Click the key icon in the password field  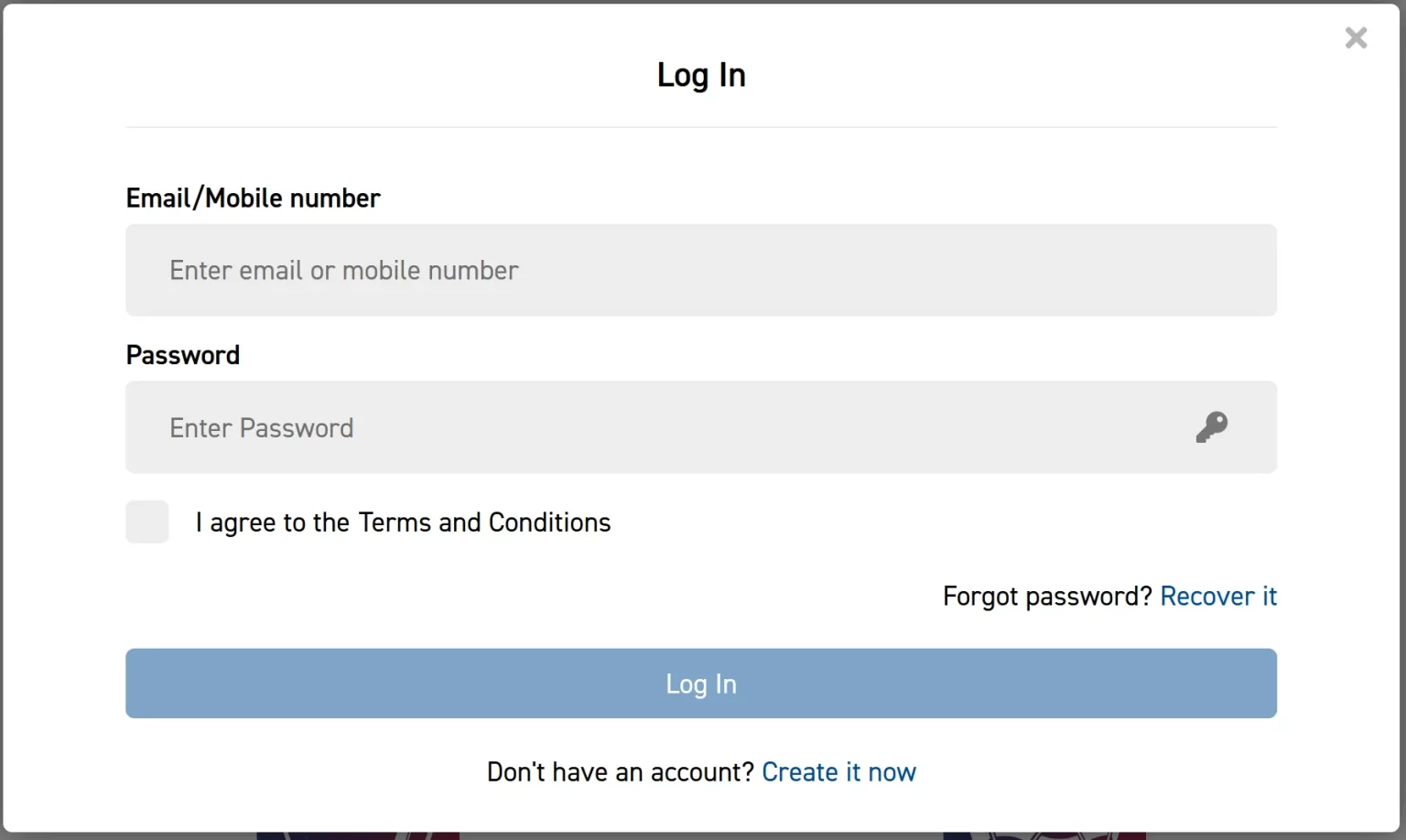click(1211, 427)
